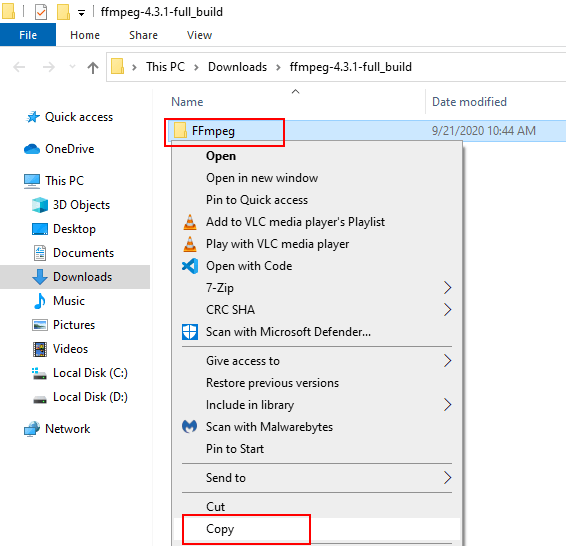
Task: Click the Documents page icon in sidebar
Action: [x=40, y=253]
